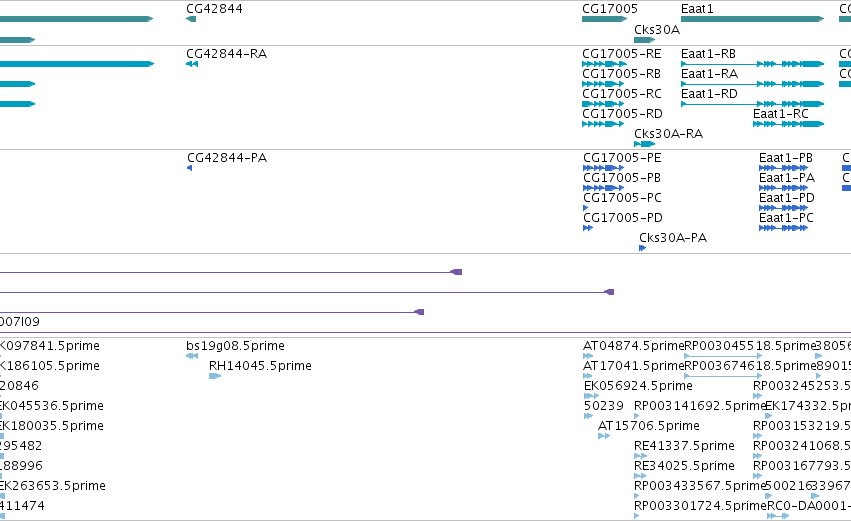The height and width of the screenshot is (521, 851).
Task: Select transcript CG42844-RA
Action: [226, 54]
